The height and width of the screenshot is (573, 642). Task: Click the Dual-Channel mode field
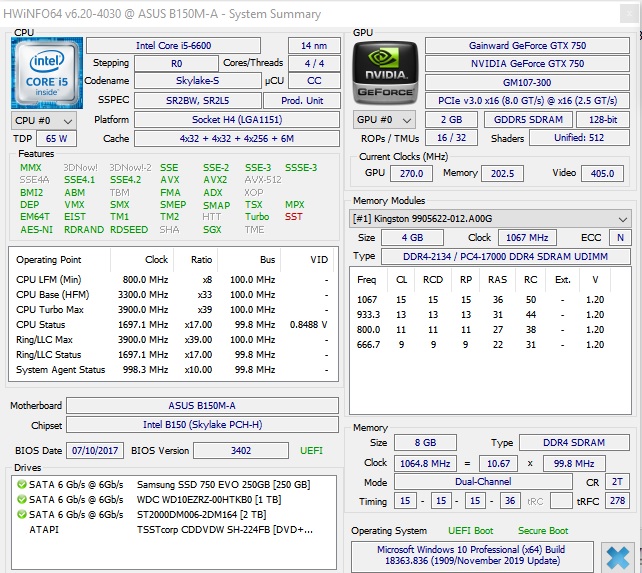[483, 482]
